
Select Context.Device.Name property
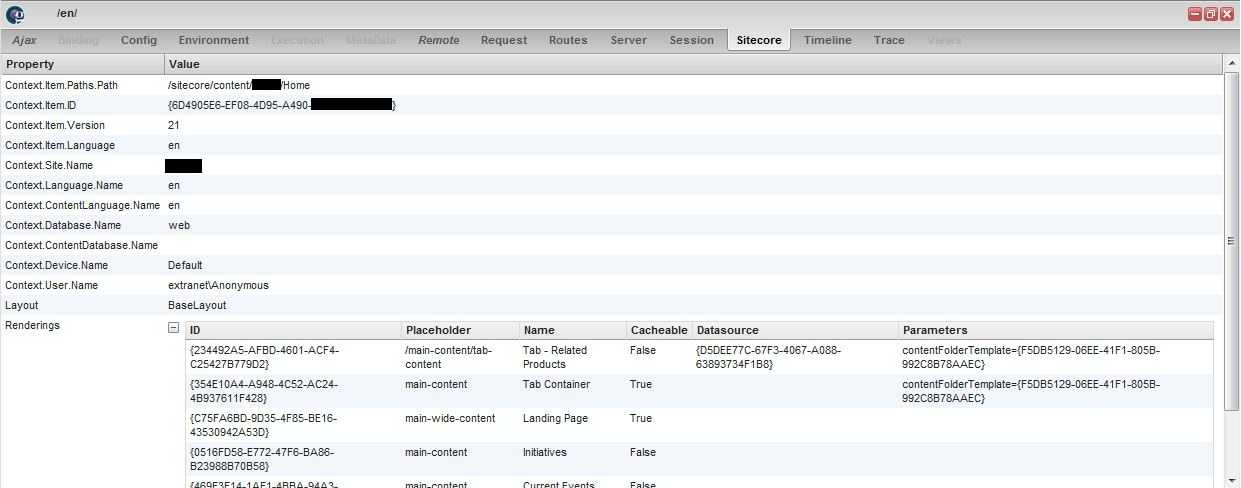click(x=58, y=265)
